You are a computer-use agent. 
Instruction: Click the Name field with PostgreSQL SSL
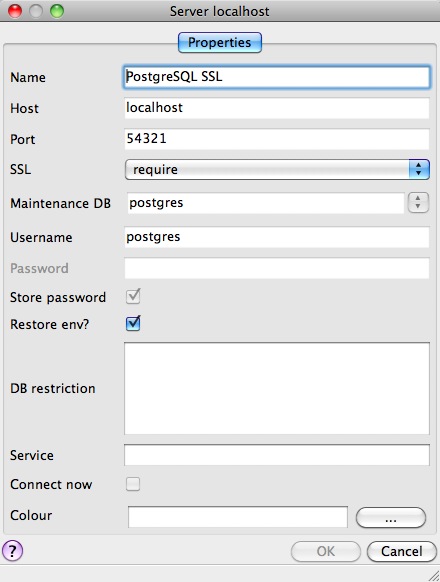point(277,77)
